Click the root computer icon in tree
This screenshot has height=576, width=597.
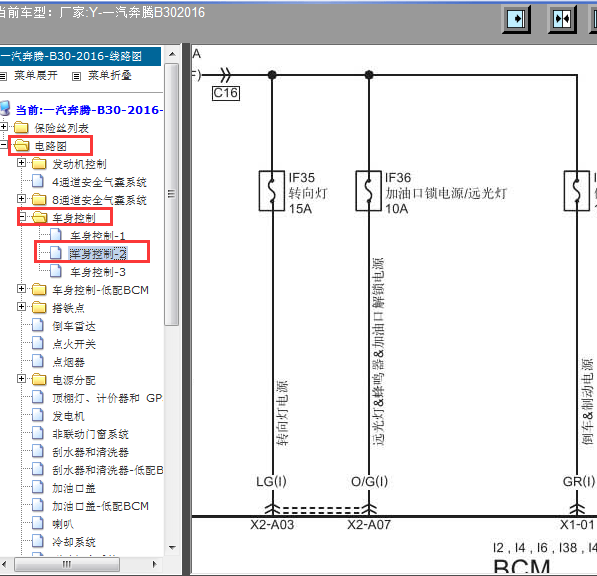tap(5, 108)
